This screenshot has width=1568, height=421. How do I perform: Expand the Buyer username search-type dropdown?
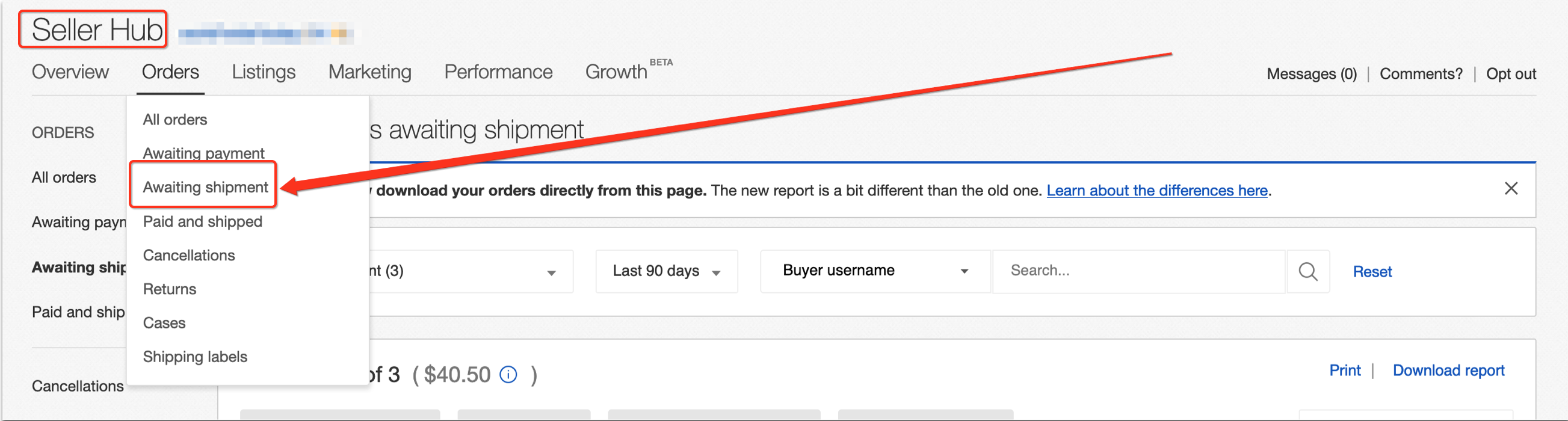pos(875,271)
